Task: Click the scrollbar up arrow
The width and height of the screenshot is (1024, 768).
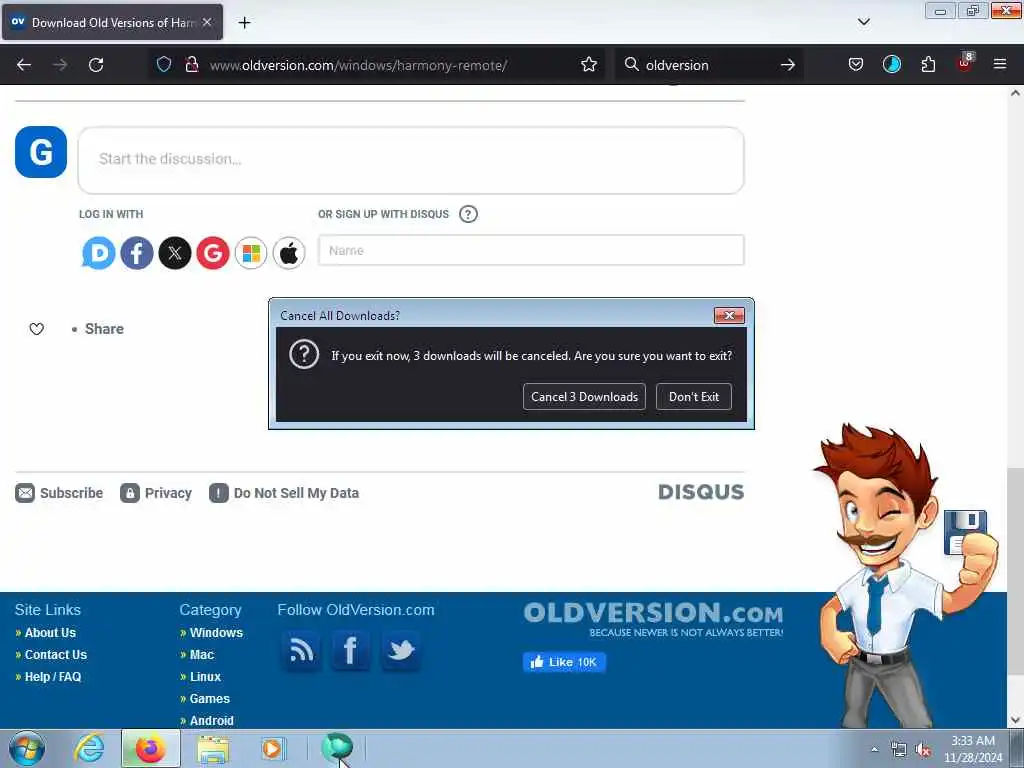Action: 1015,93
